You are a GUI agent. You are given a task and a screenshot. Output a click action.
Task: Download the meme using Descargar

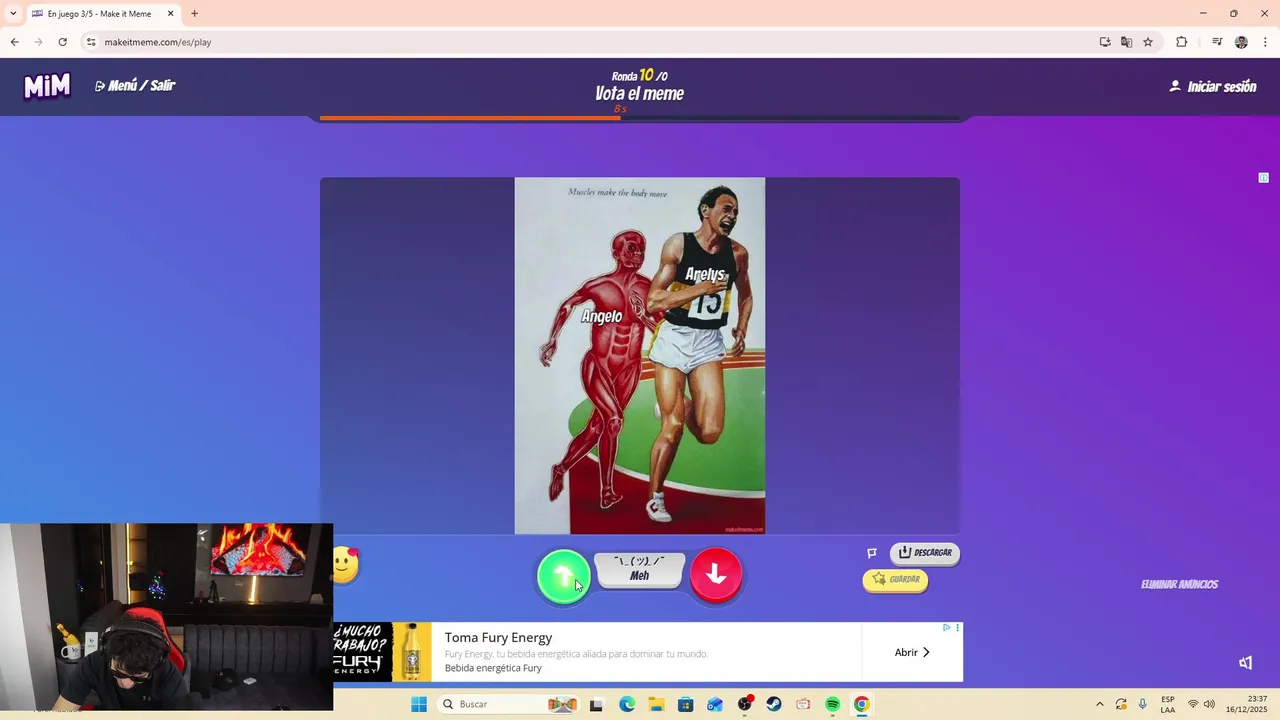pos(925,553)
